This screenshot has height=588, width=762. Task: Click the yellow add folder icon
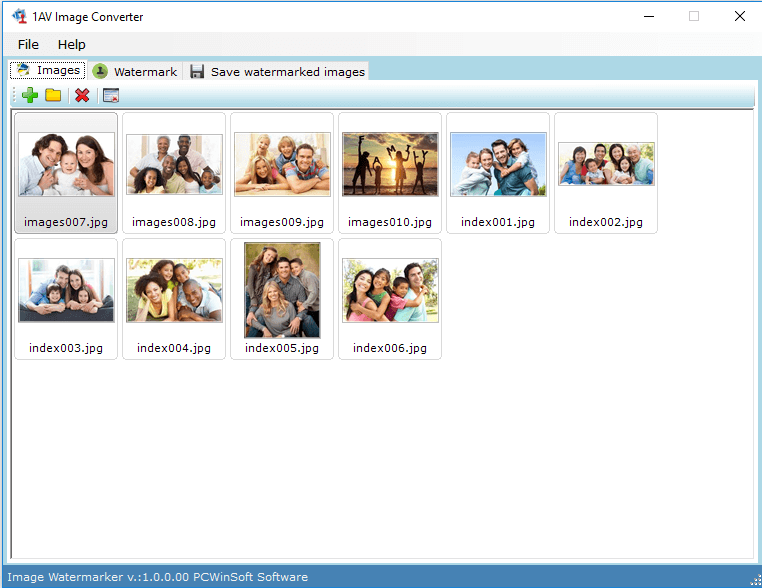53,95
